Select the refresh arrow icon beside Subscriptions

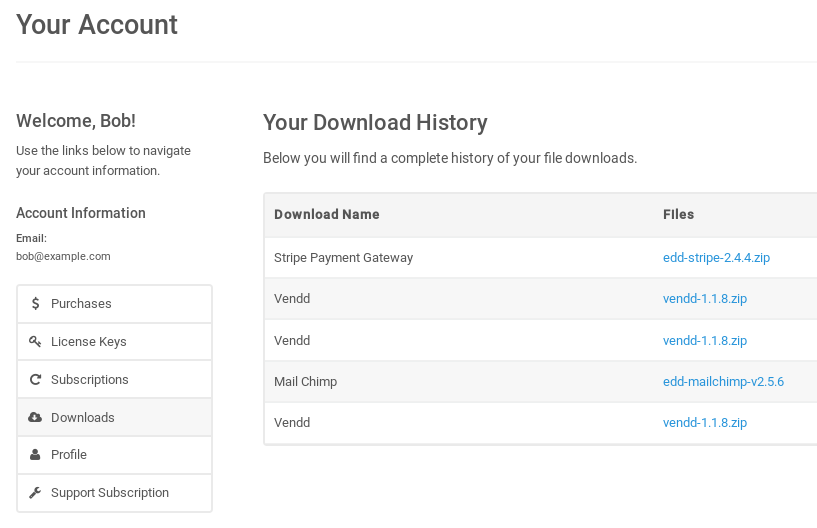click(36, 380)
